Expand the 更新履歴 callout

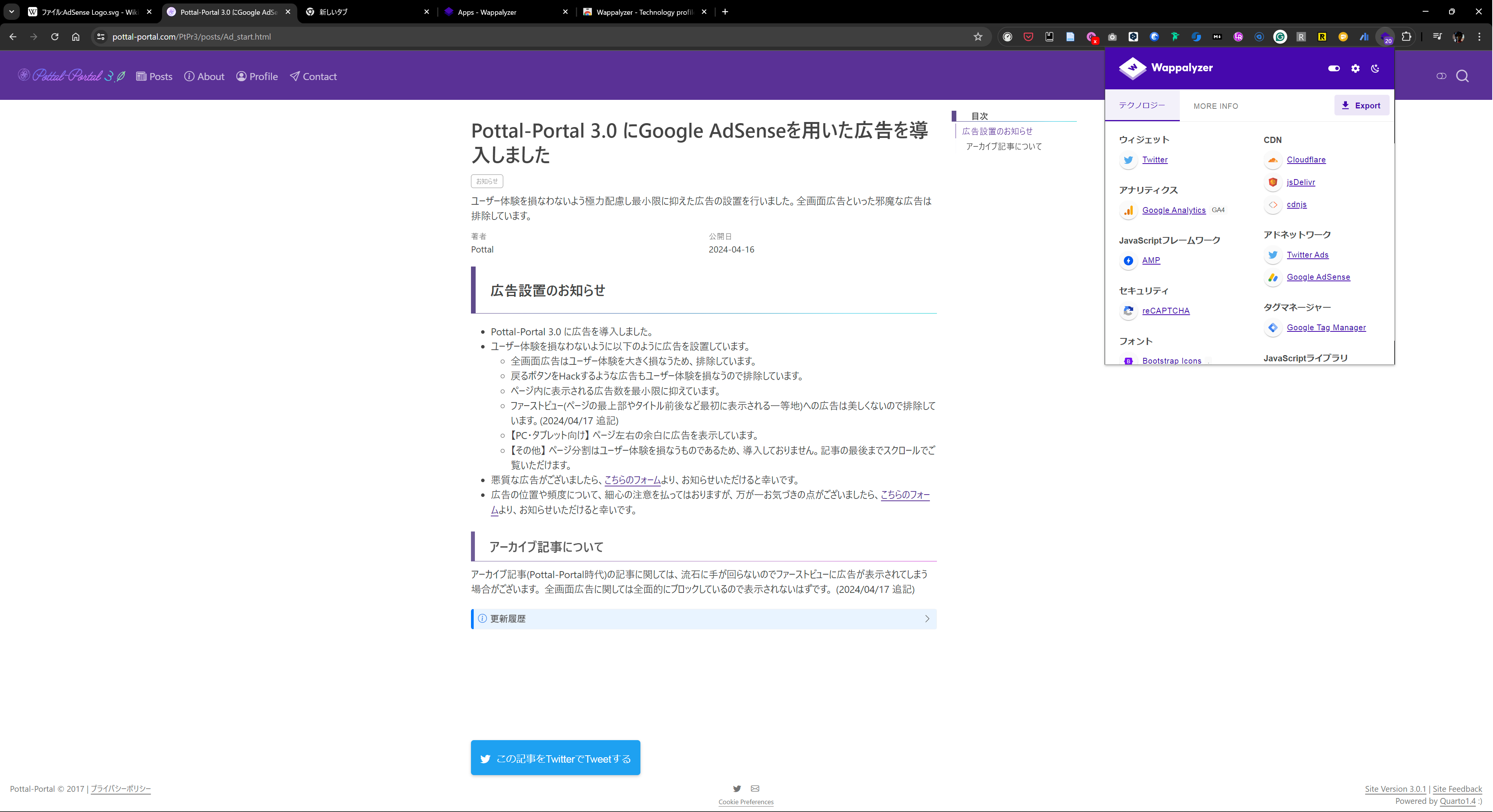pyautogui.click(x=704, y=619)
